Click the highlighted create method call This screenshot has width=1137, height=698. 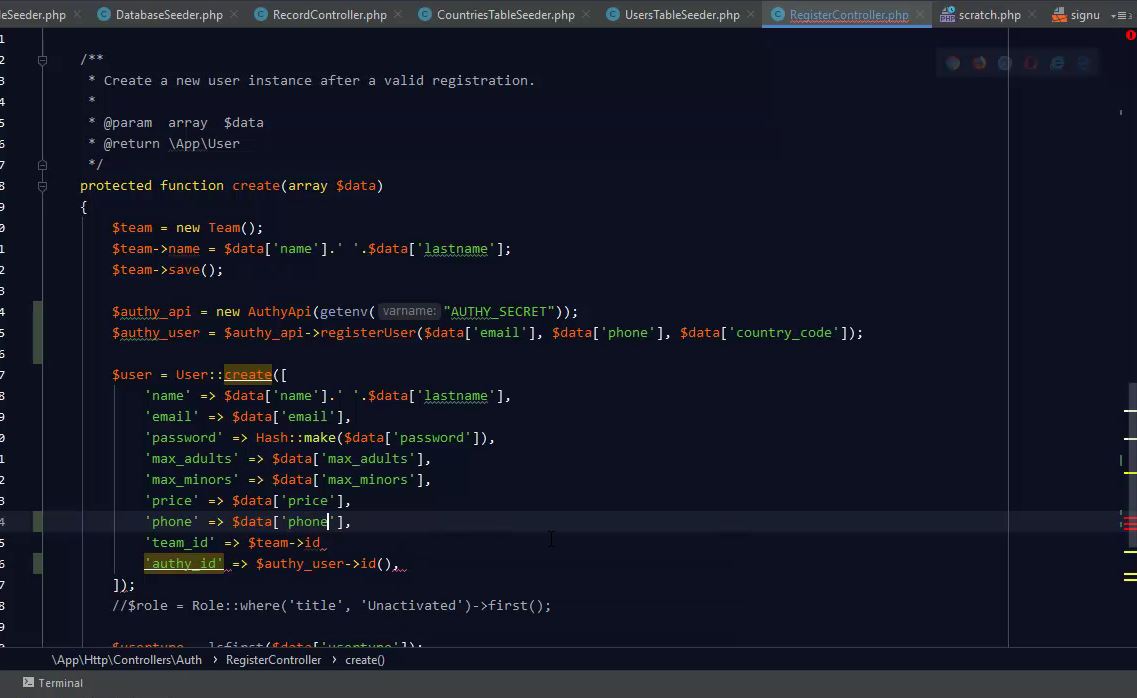pyautogui.click(x=248, y=375)
